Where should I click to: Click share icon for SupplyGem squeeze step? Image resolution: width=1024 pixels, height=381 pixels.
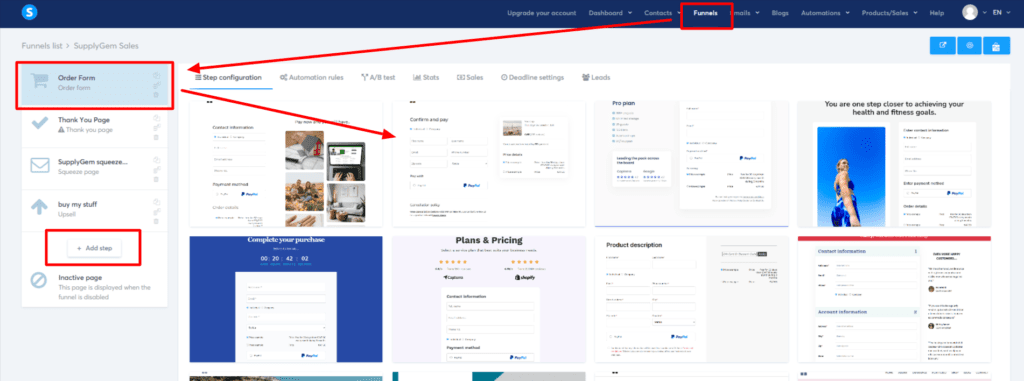(x=156, y=169)
